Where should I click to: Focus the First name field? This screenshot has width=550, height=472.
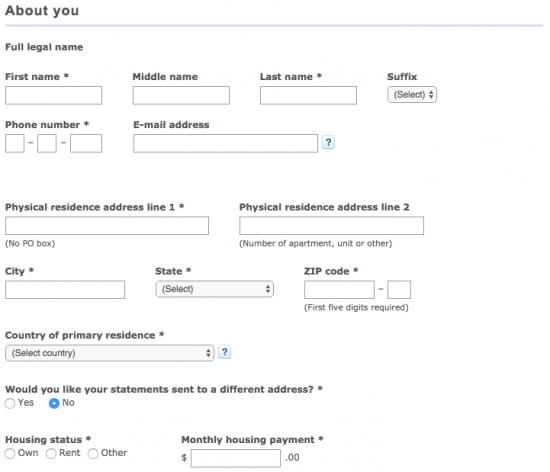[53, 95]
